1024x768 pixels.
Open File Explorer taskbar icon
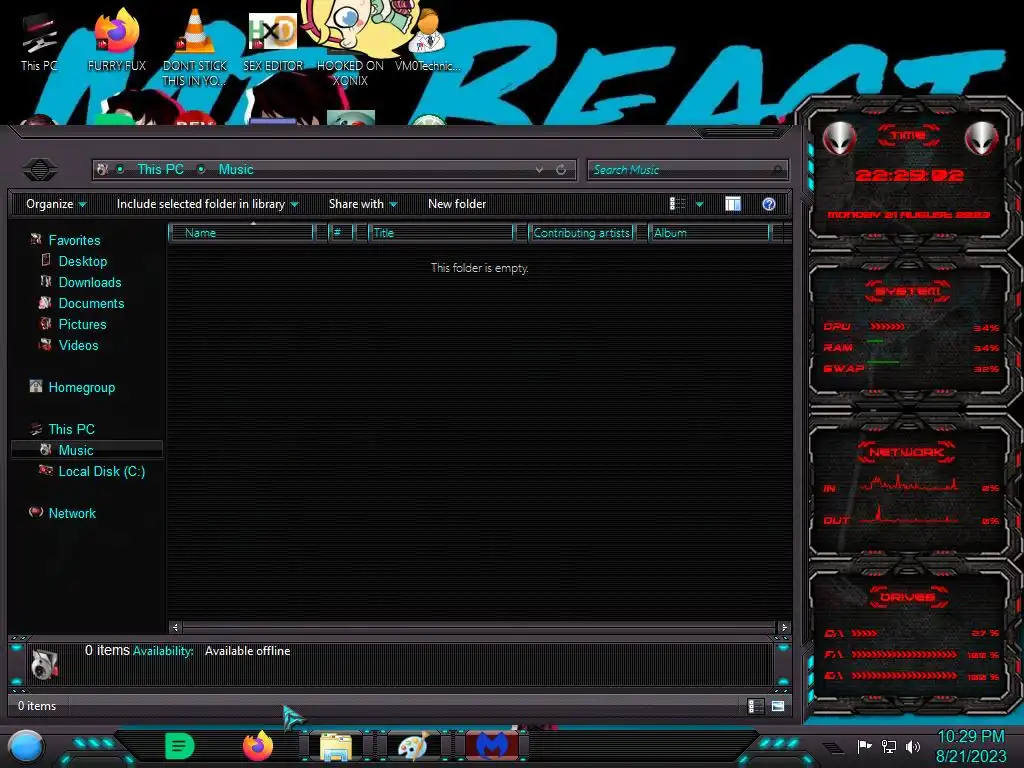click(x=336, y=746)
